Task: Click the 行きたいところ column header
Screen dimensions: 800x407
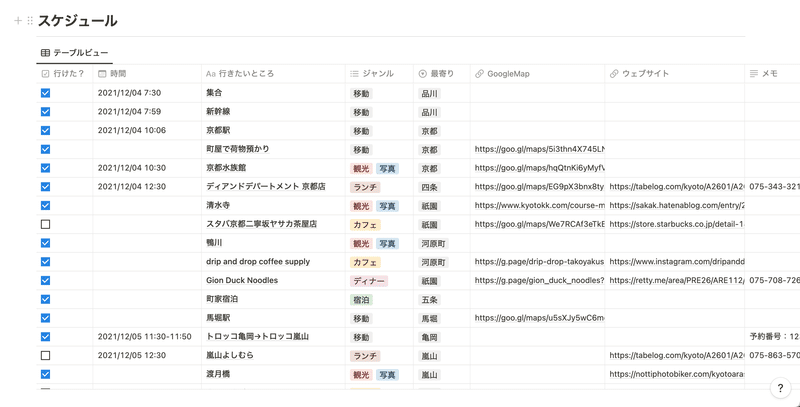Action: point(273,73)
